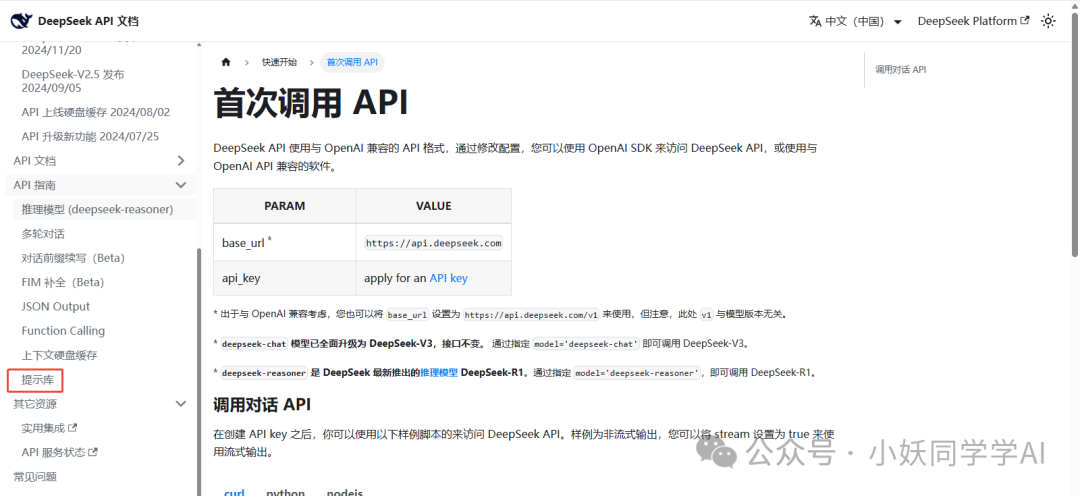
Task: Open DeepSeek-V2.5 发布 2024/09/05 news
Action: click(x=73, y=81)
